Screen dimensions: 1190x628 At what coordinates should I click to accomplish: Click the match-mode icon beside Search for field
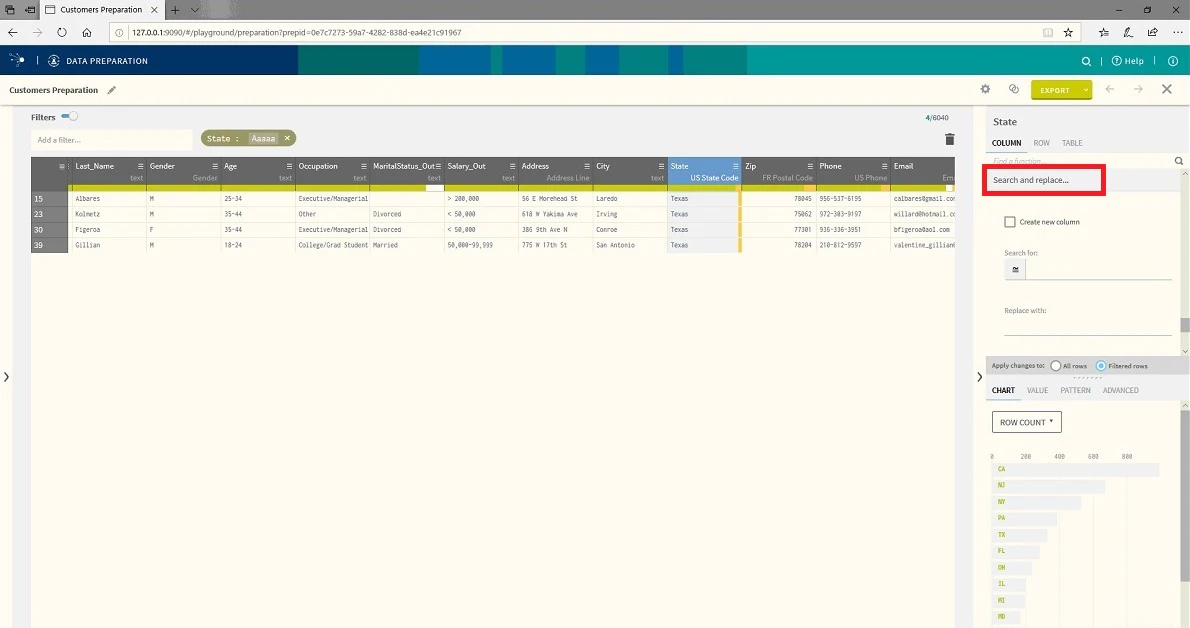[x=1015, y=270]
